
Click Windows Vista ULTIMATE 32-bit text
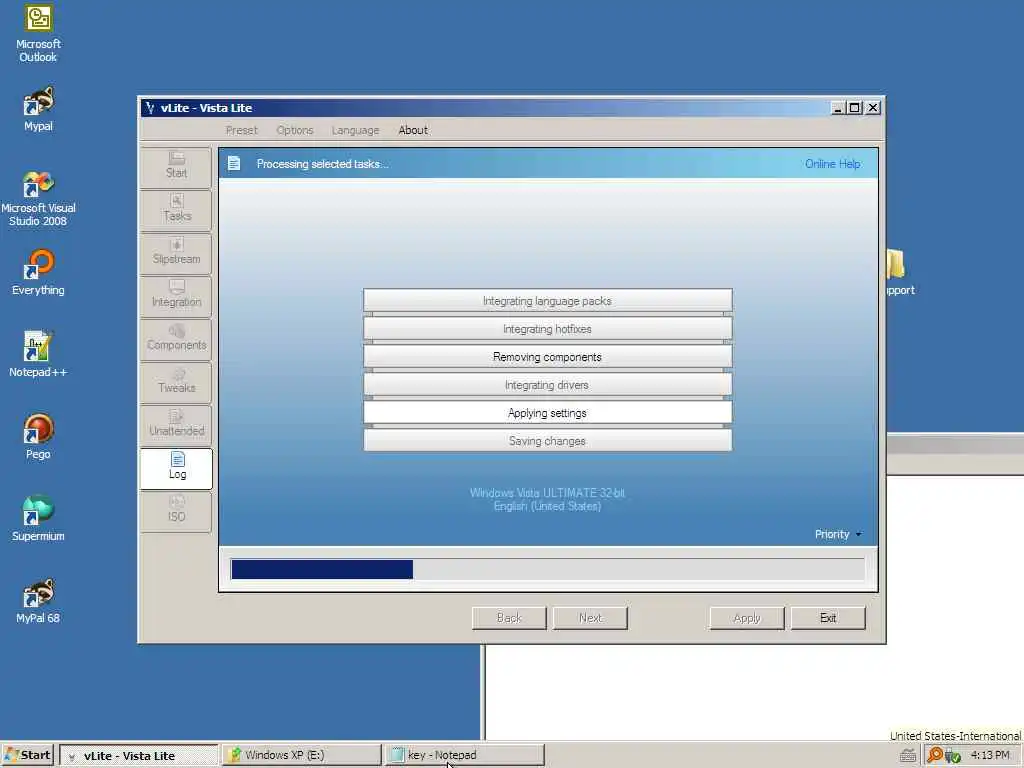pyautogui.click(x=547, y=492)
